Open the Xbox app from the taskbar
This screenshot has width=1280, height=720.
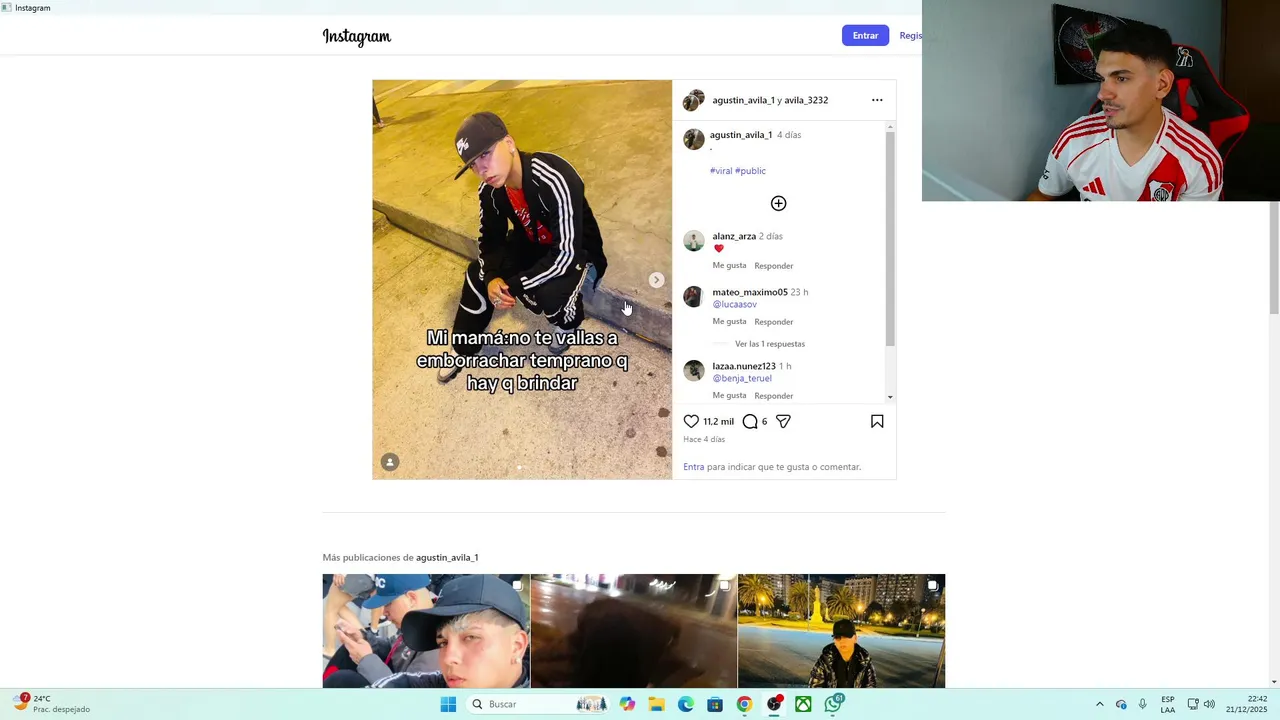tap(803, 704)
